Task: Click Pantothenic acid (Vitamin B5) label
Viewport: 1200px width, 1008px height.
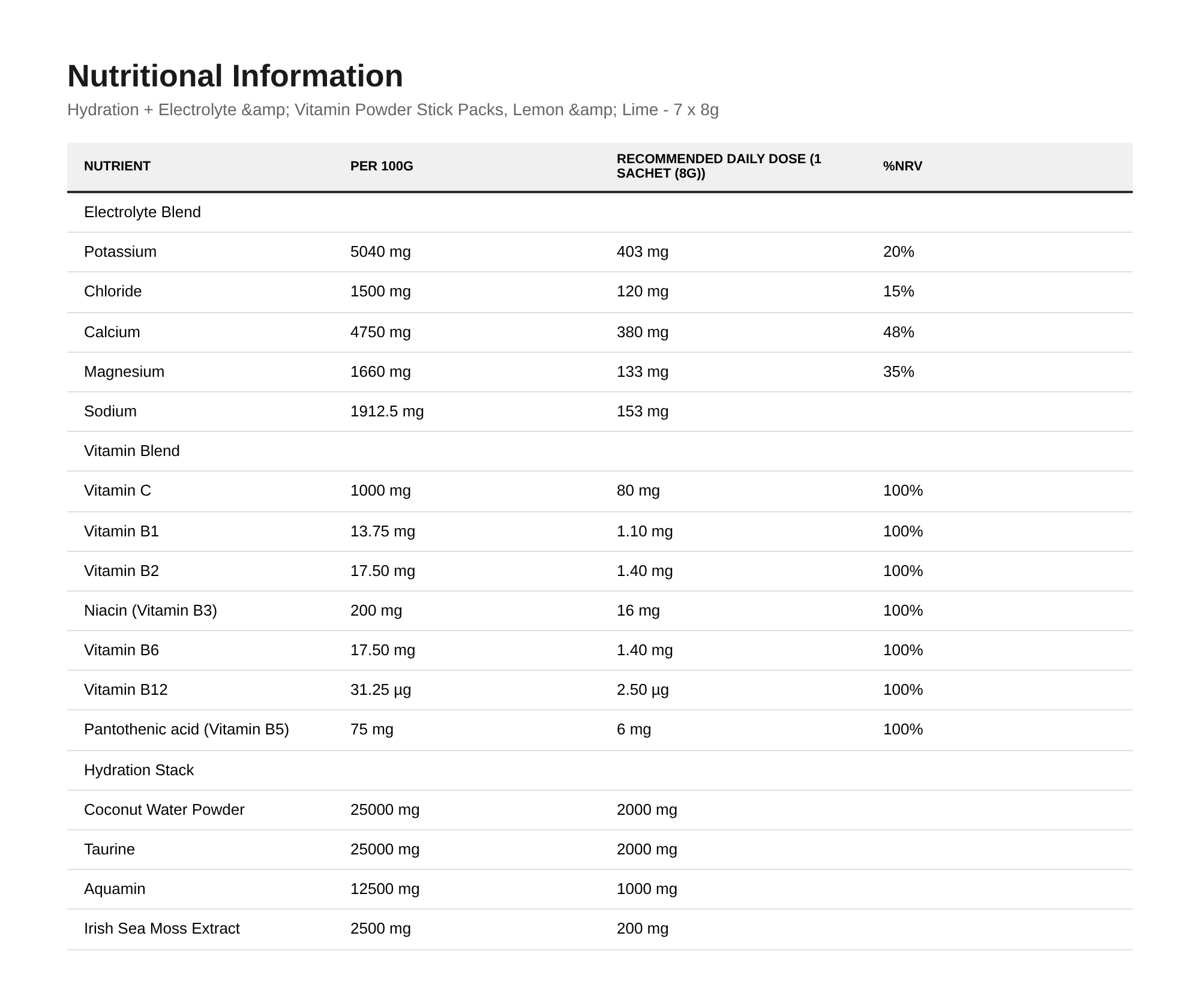Action: (x=187, y=730)
